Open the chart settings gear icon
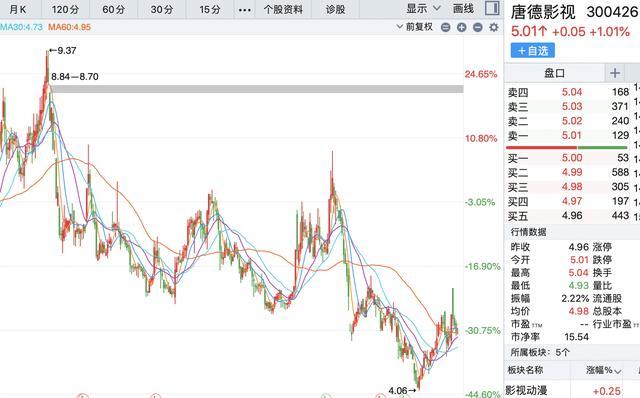Viewport: 640px width, 398px height. click(x=494, y=27)
